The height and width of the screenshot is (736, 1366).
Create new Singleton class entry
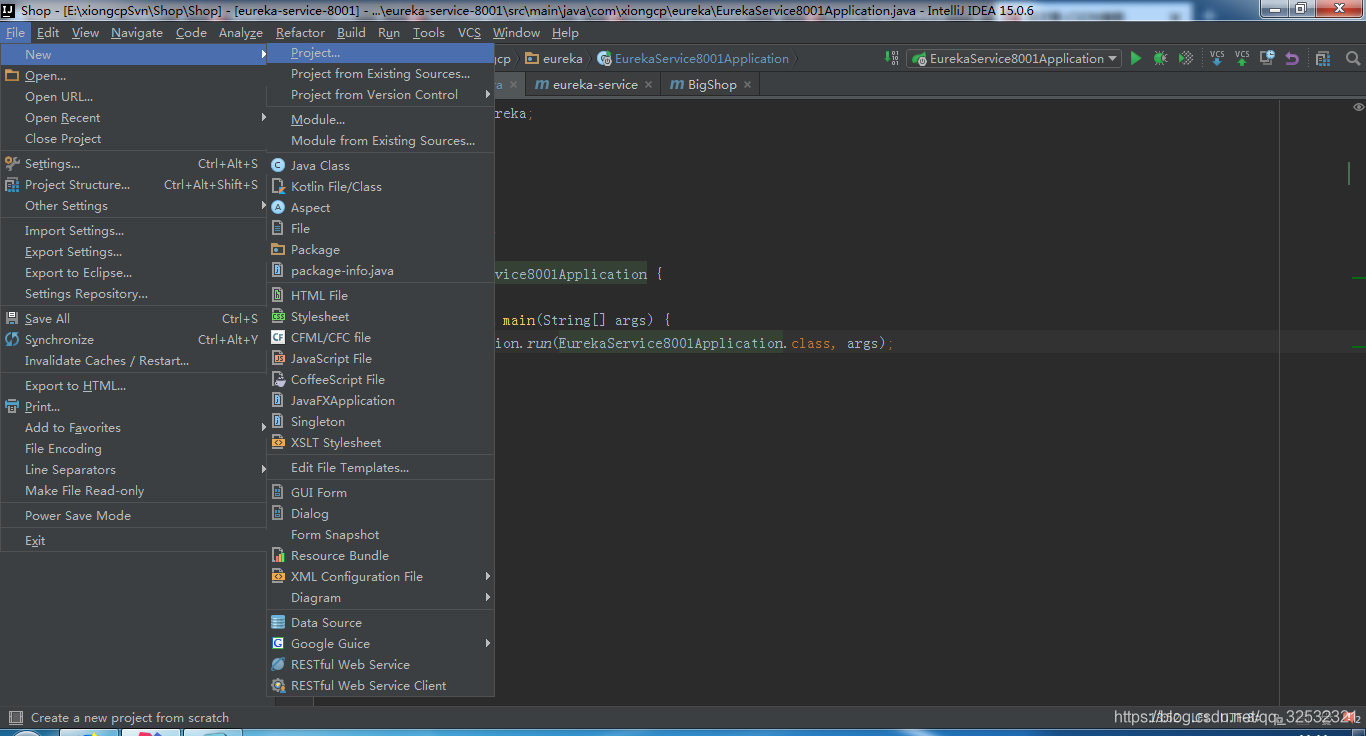coord(381,421)
